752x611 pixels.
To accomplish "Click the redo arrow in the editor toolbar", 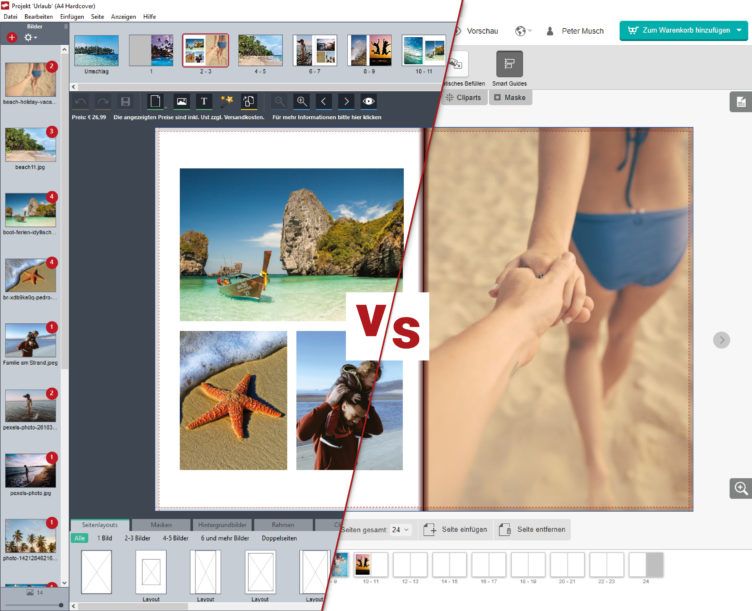I will (103, 101).
